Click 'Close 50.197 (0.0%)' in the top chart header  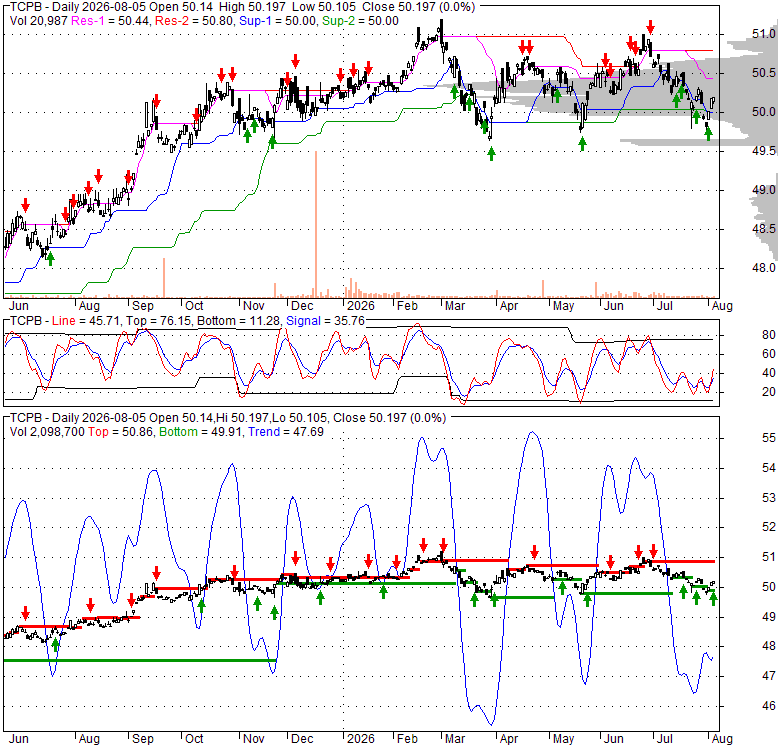(x=418, y=7)
